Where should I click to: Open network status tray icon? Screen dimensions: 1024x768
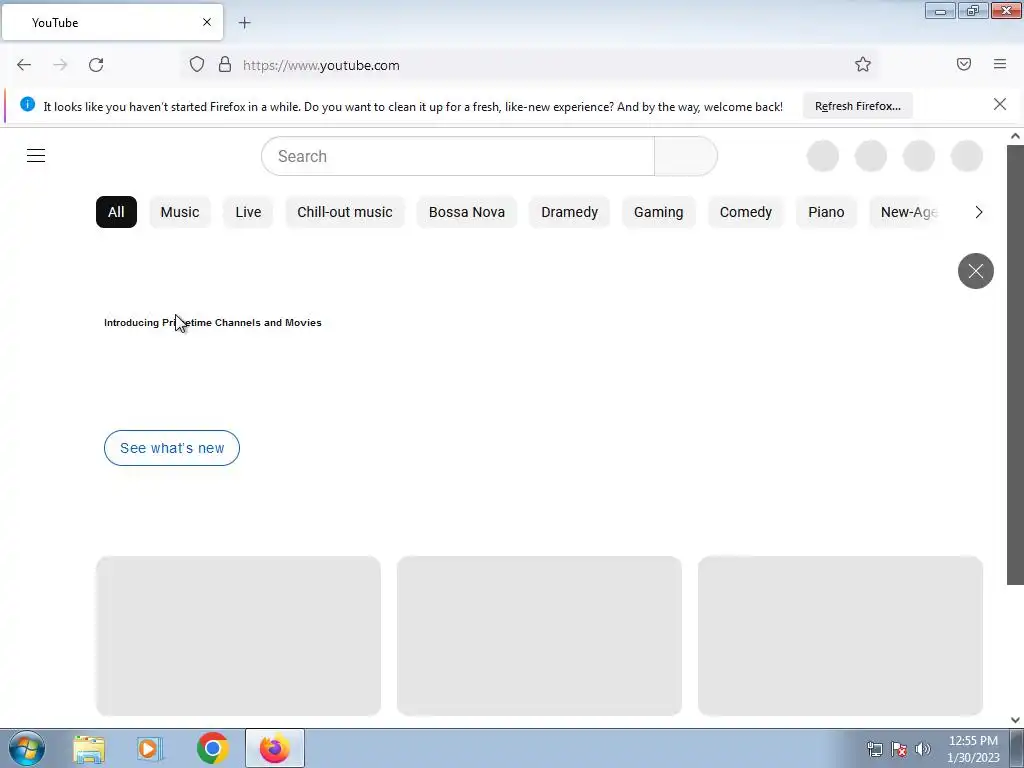point(874,749)
